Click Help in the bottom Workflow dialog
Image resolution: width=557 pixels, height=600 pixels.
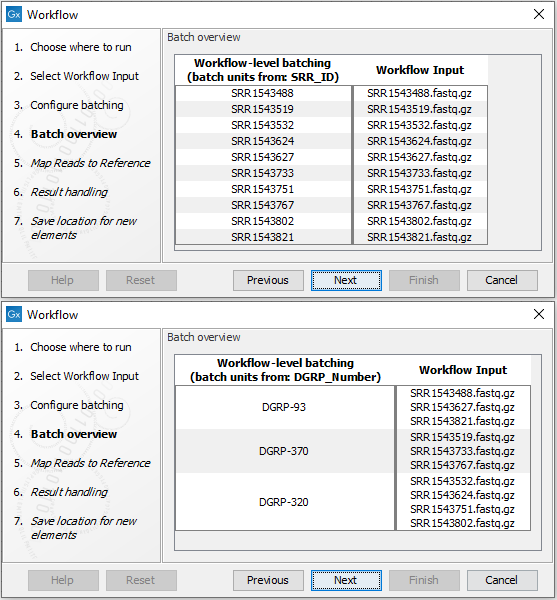click(63, 580)
